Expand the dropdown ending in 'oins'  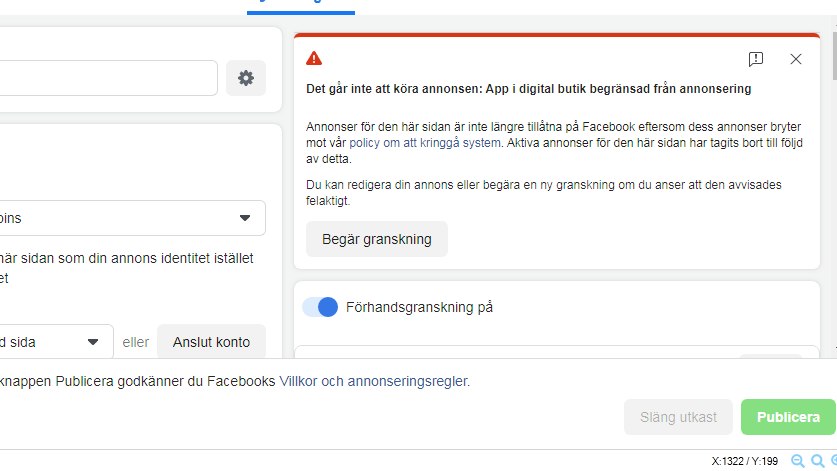[132, 218]
